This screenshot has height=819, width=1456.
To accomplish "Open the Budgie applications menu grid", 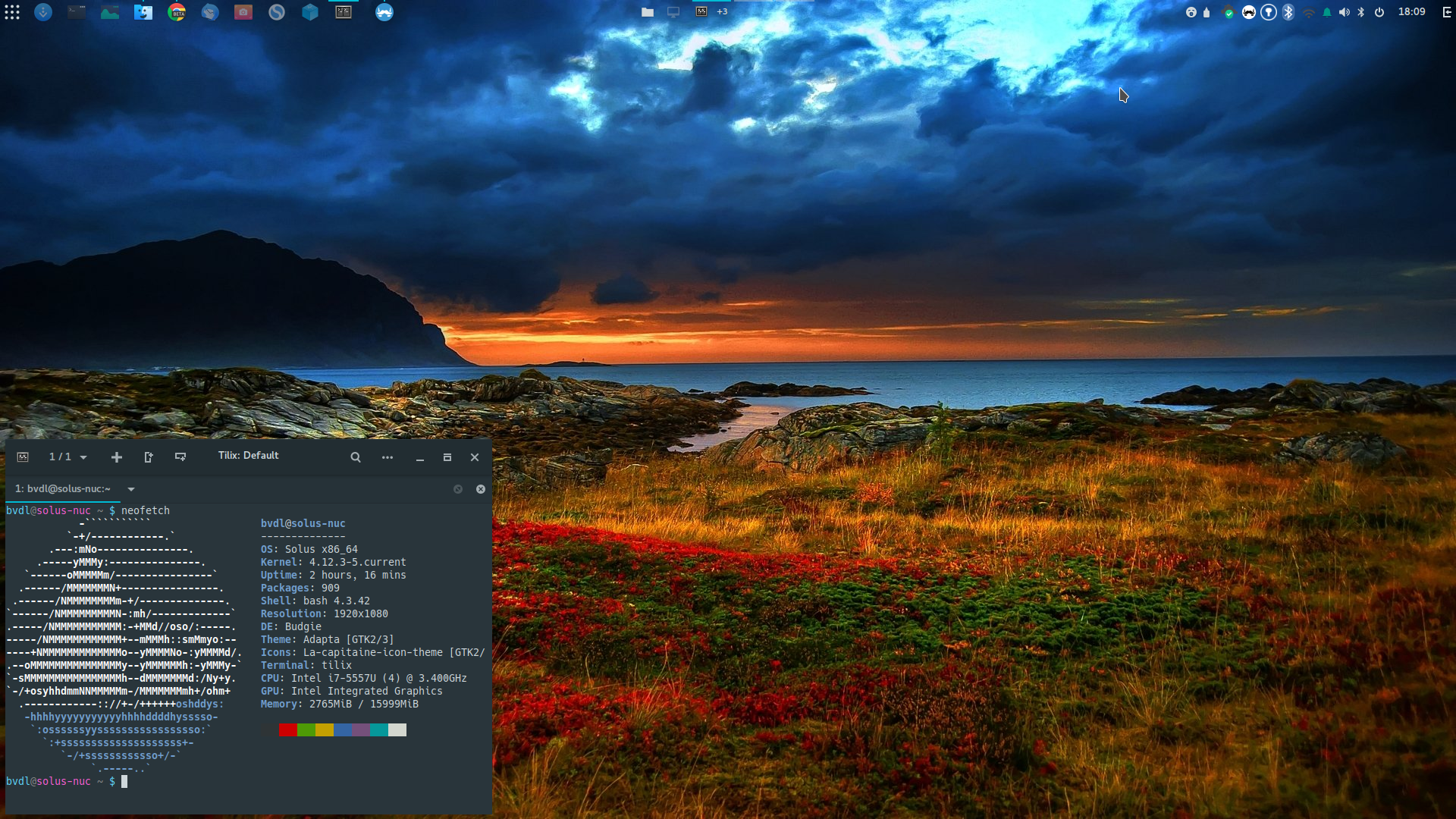I will 12,12.
